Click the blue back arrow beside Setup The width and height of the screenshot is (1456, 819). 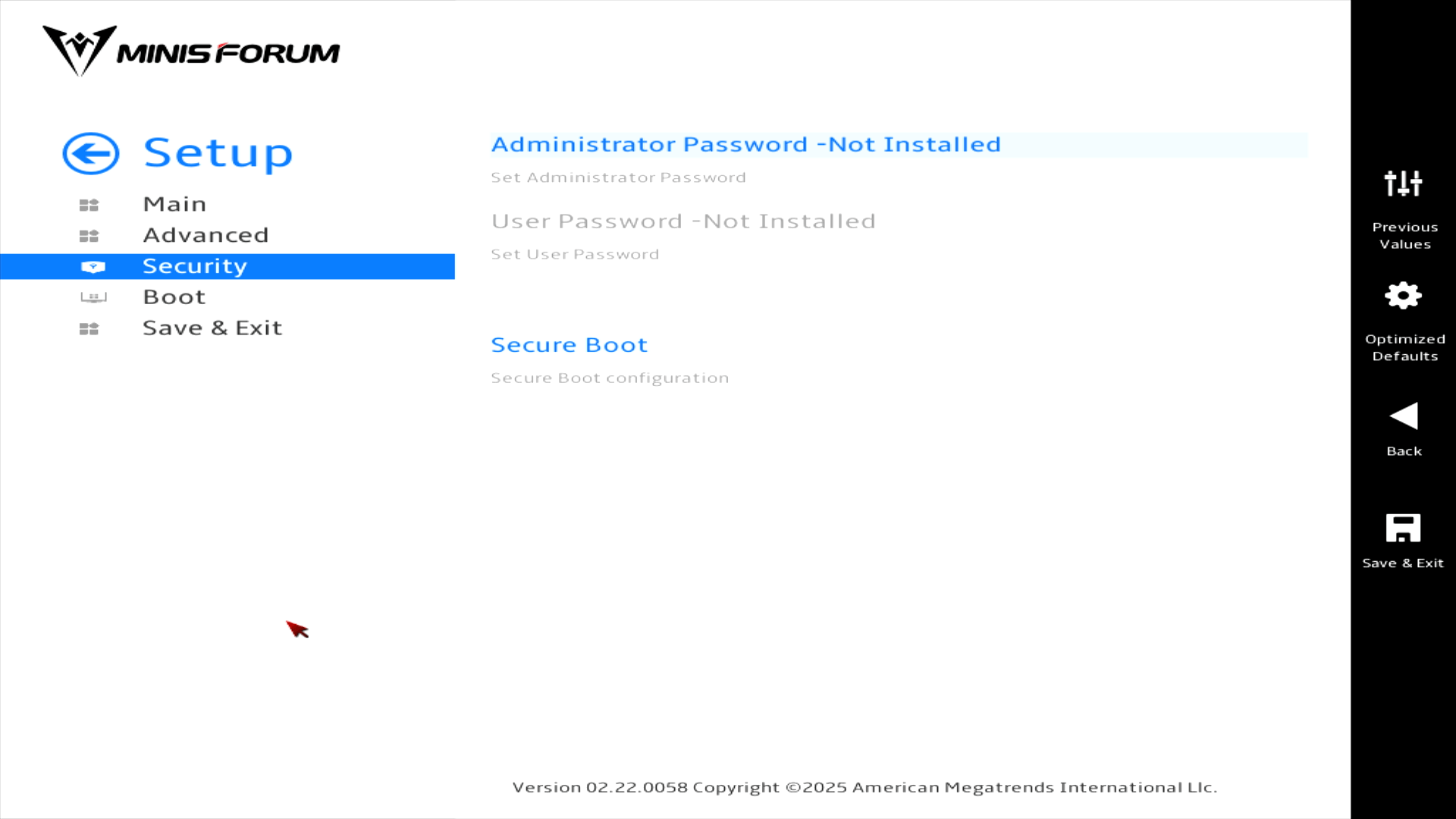click(91, 153)
